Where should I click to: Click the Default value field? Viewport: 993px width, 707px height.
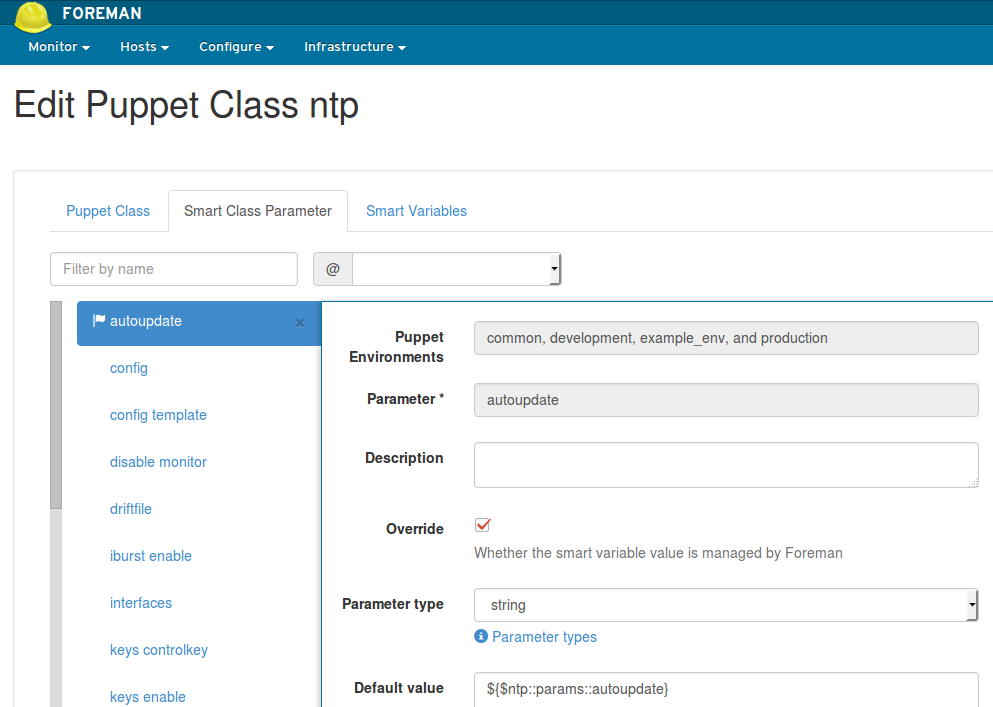click(x=726, y=689)
